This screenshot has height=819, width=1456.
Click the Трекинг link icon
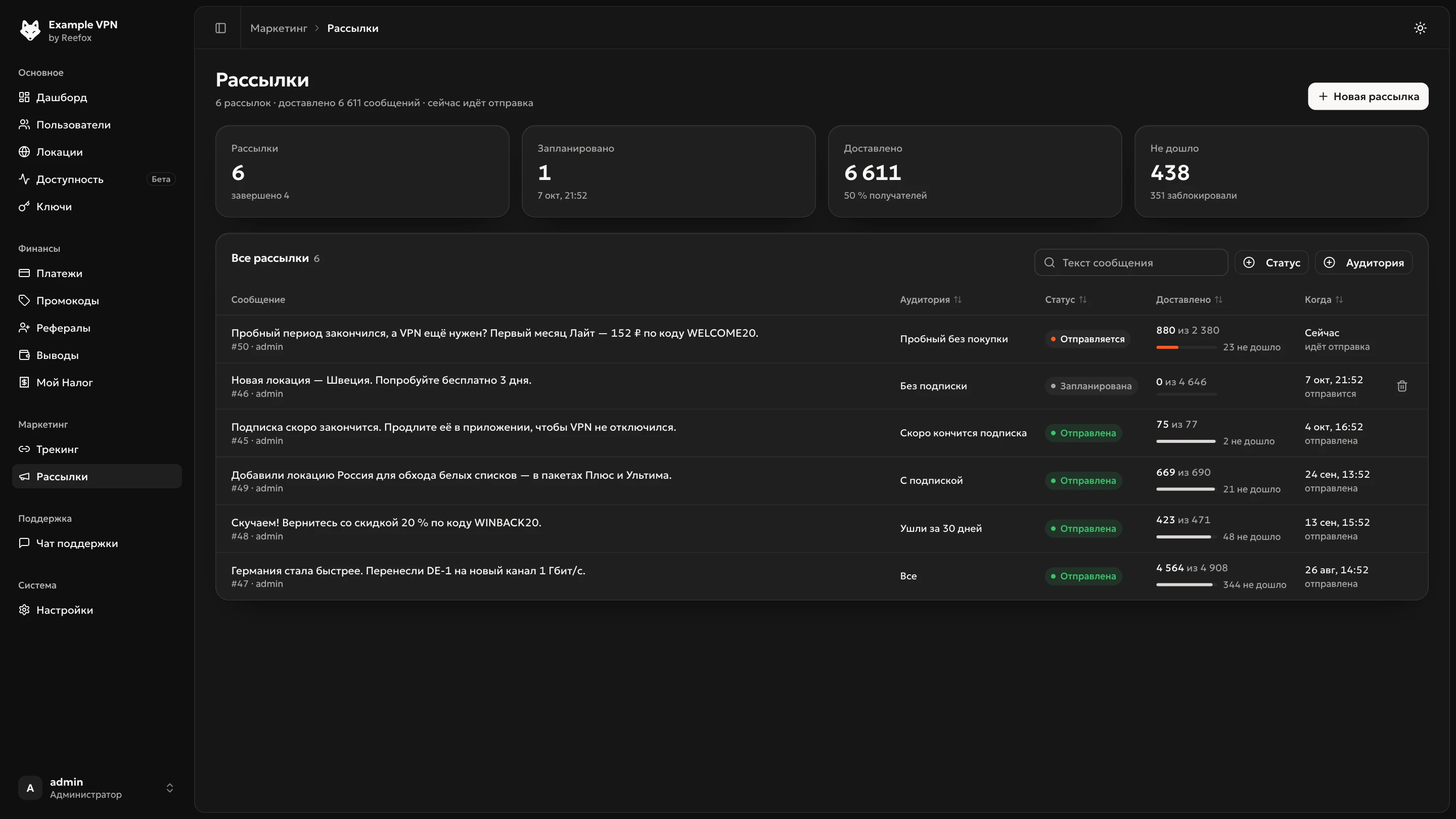click(x=24, y=449)
